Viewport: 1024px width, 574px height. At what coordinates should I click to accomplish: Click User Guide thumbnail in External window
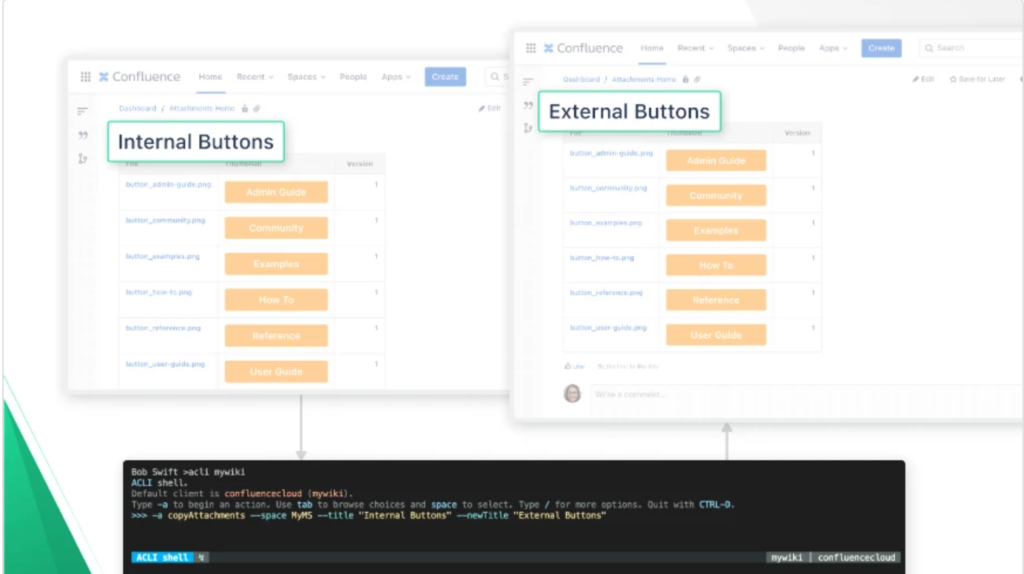(716, 335)
